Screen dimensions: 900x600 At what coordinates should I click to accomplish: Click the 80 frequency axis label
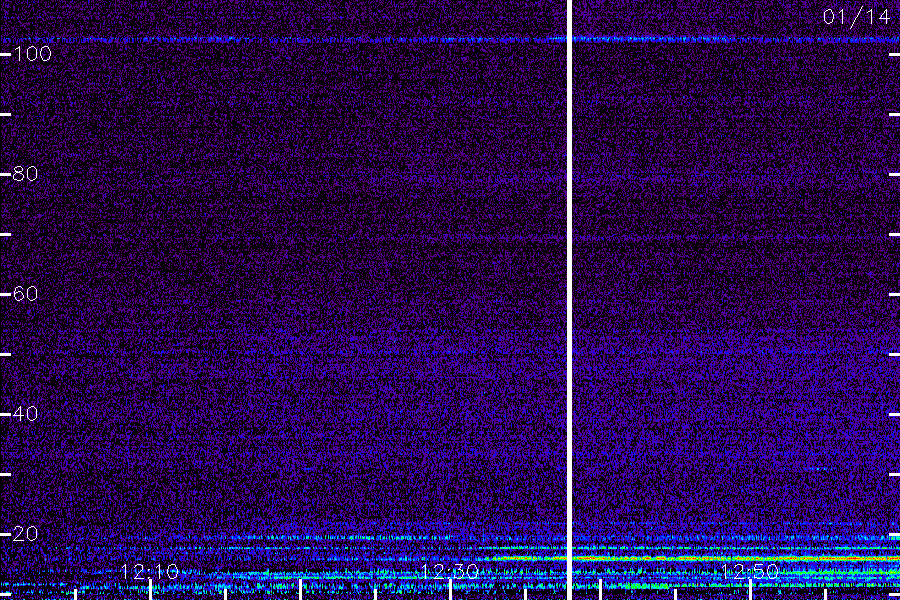click(26, 174)
